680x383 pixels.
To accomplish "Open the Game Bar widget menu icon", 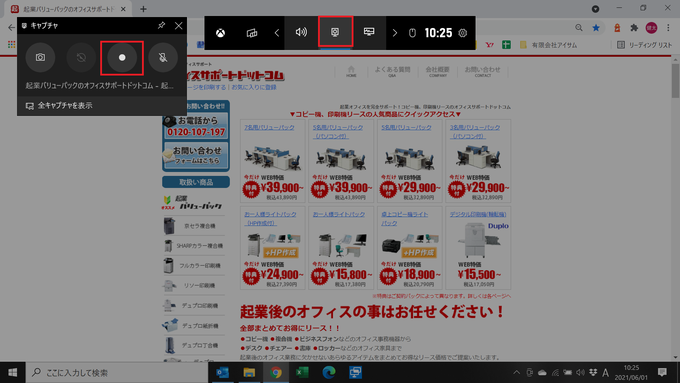I will 252,33.
